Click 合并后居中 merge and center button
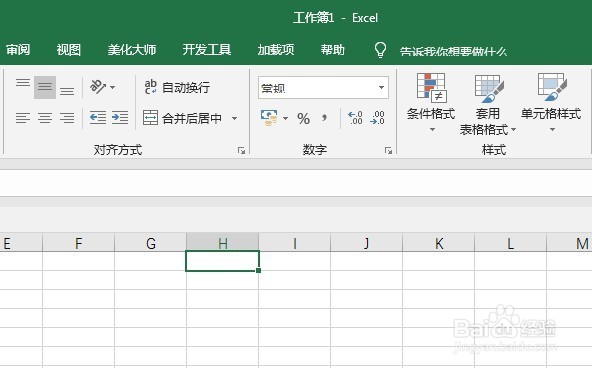This screenshot has width=592, height=368. click(183, 118)
